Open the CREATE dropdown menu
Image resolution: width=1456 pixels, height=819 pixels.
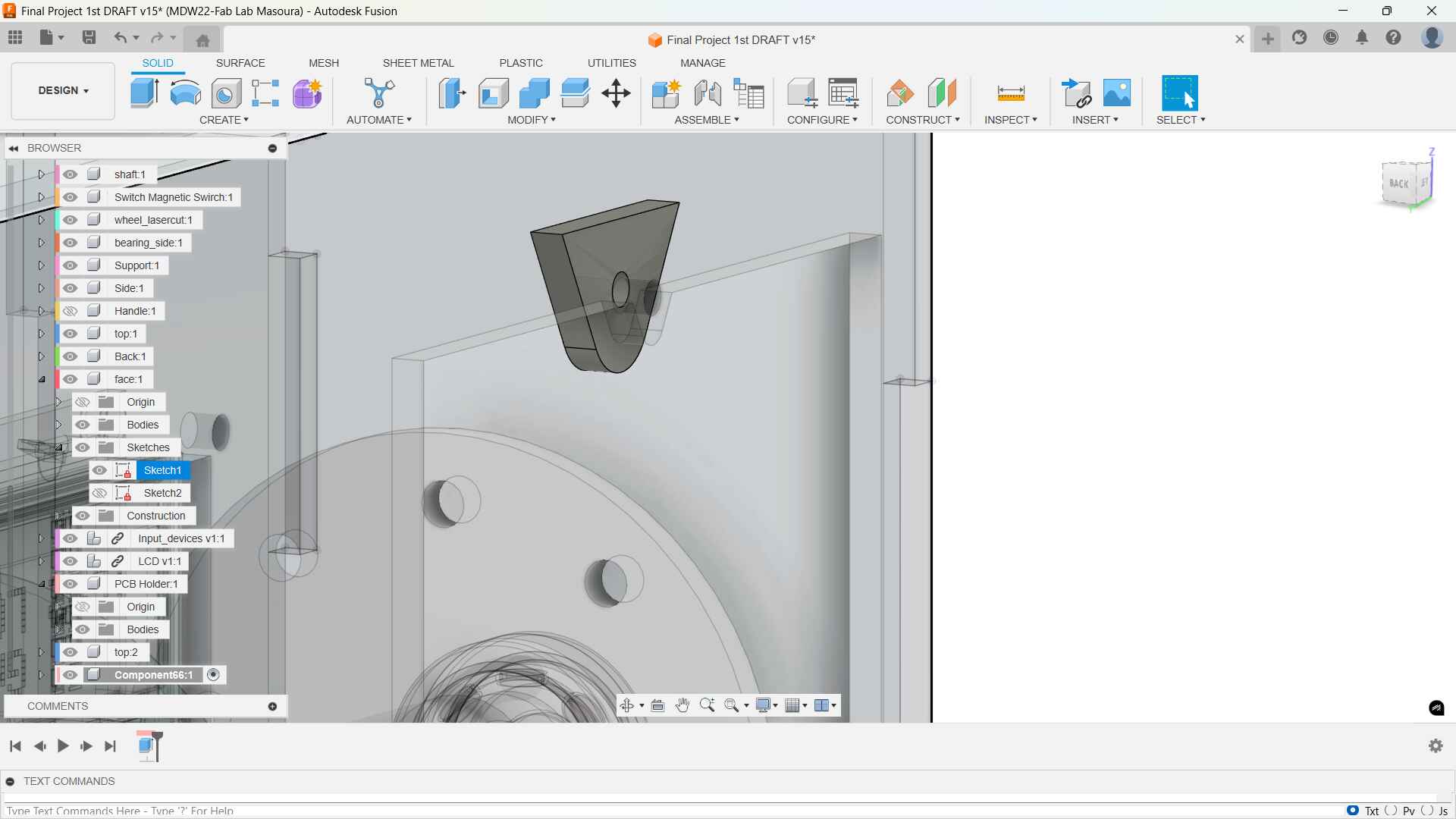click(x=224, y=120)
